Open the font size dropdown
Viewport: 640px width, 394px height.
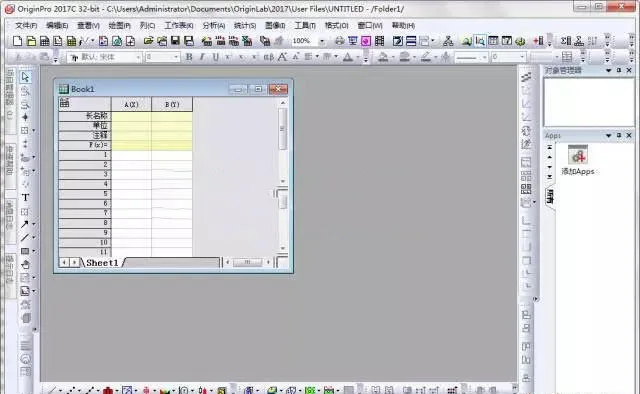pyautogui.click(x=176, y=57)
